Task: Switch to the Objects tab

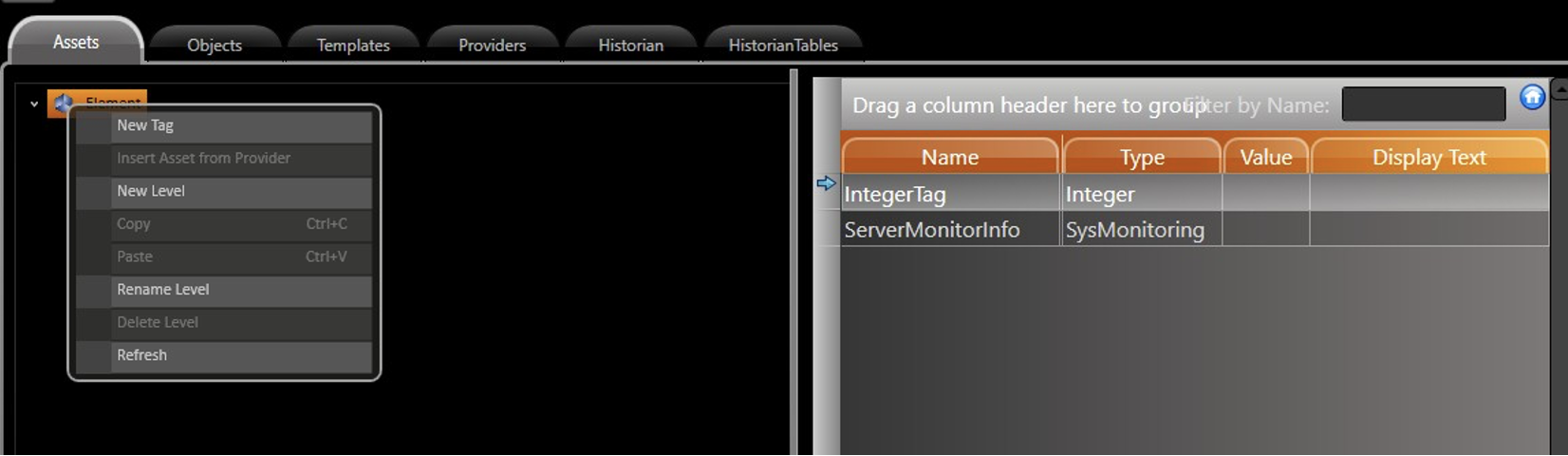Action: tap(215, 46)
